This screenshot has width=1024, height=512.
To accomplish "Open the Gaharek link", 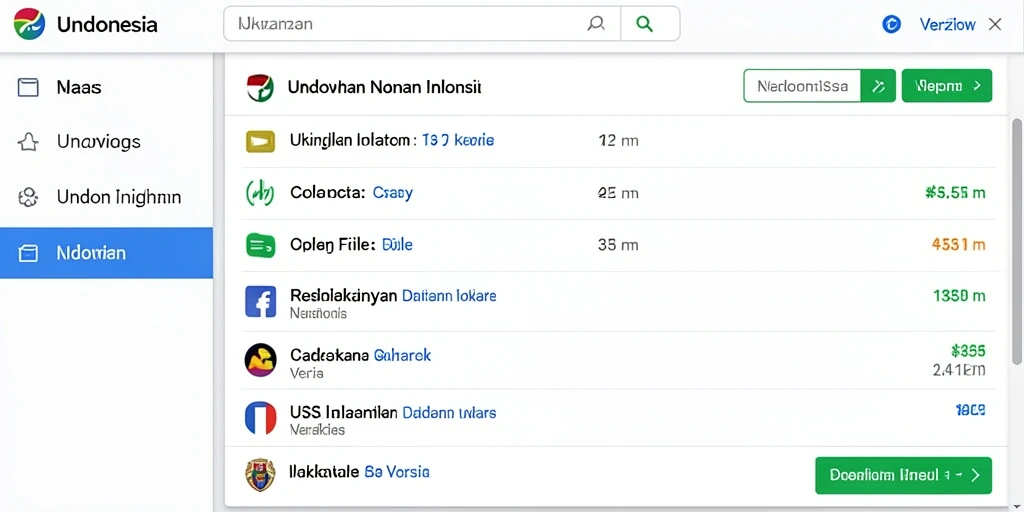I will [402, 355].
